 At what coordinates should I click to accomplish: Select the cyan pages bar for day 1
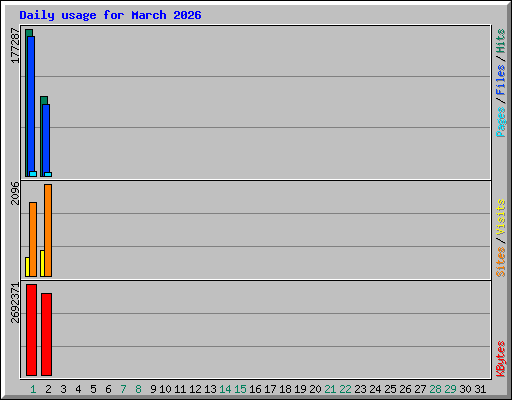(x=33, y=174)
